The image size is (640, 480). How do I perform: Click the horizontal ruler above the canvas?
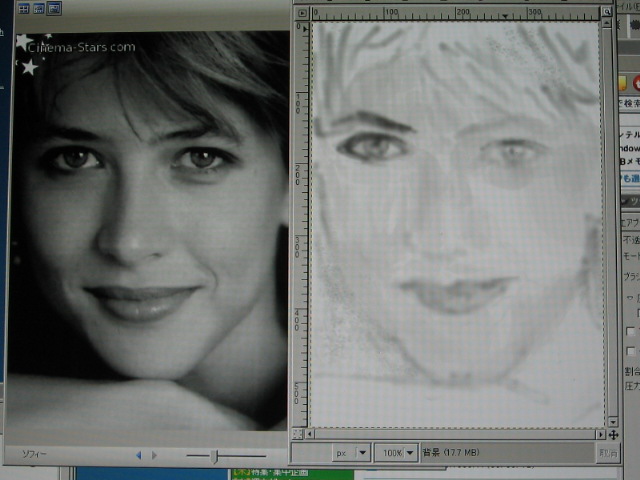[x=455, y=13]
